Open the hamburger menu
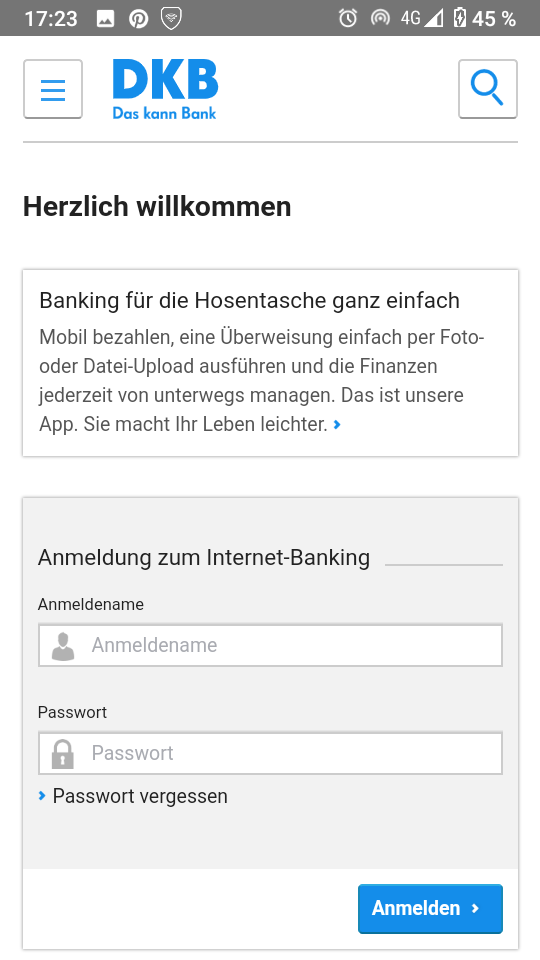 click(53, 89)
